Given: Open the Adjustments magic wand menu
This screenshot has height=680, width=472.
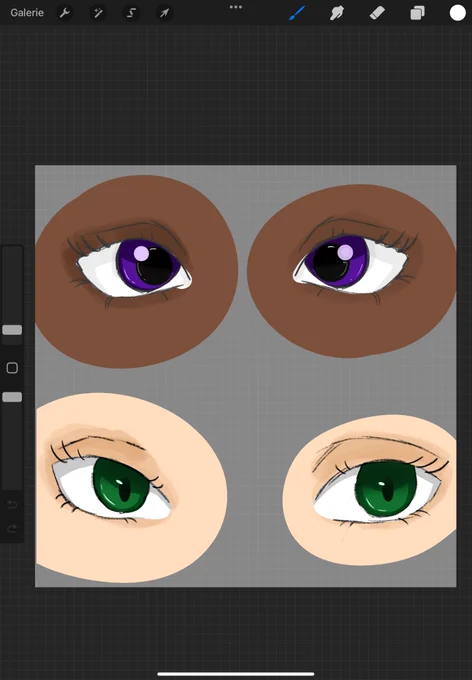Looking at the screenshot, I should (x=98, y=13).
